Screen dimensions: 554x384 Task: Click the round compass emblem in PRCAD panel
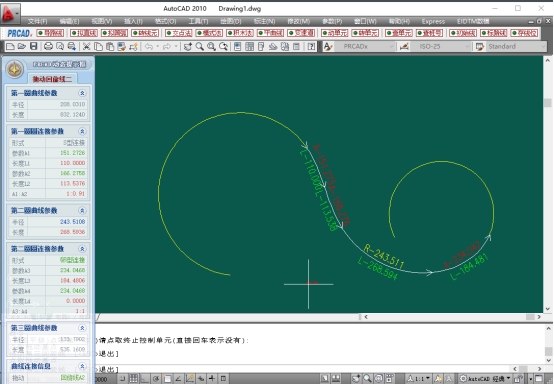click(14, 69)
